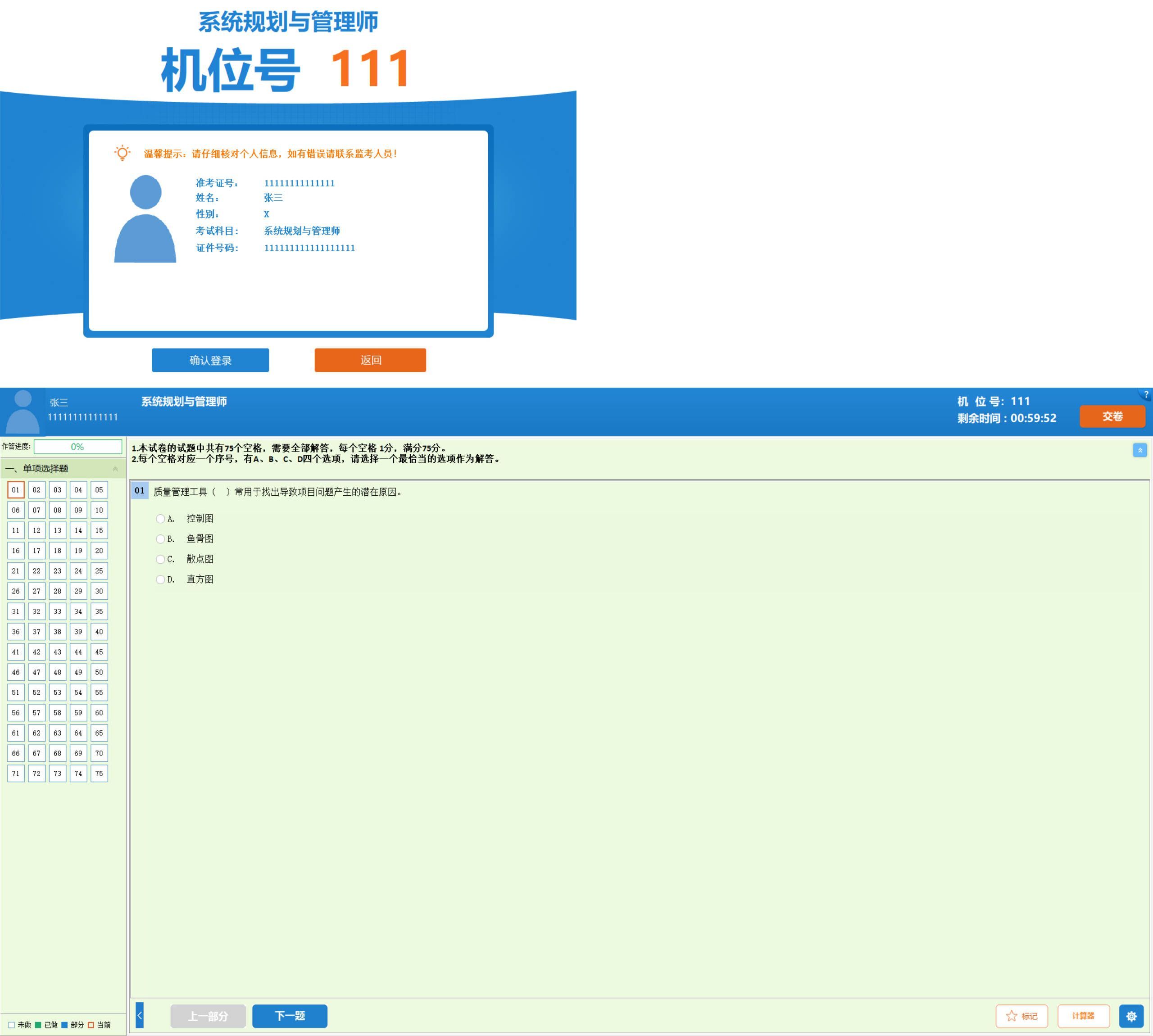Screen dimensions: 1153x1036
Task: Collapse the 单项选择题 question list
Action: point(116,469)
